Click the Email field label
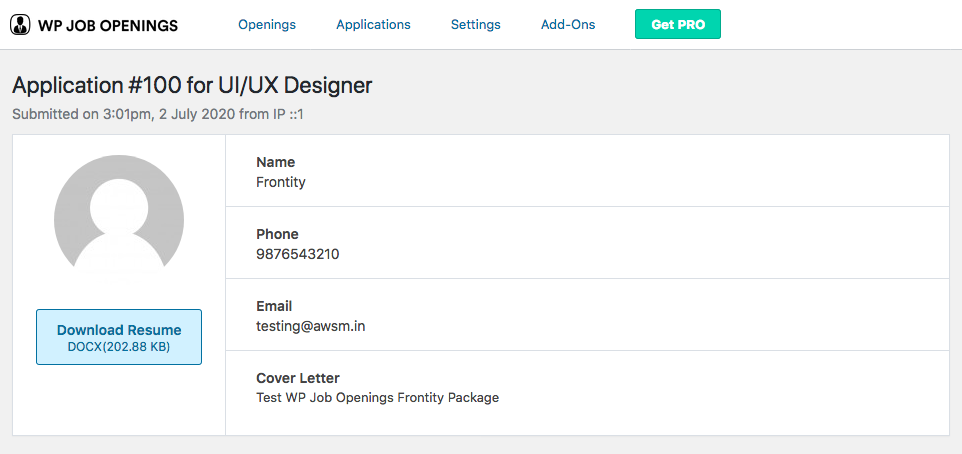The image size is (962, 454). click(x=274, y=306)
